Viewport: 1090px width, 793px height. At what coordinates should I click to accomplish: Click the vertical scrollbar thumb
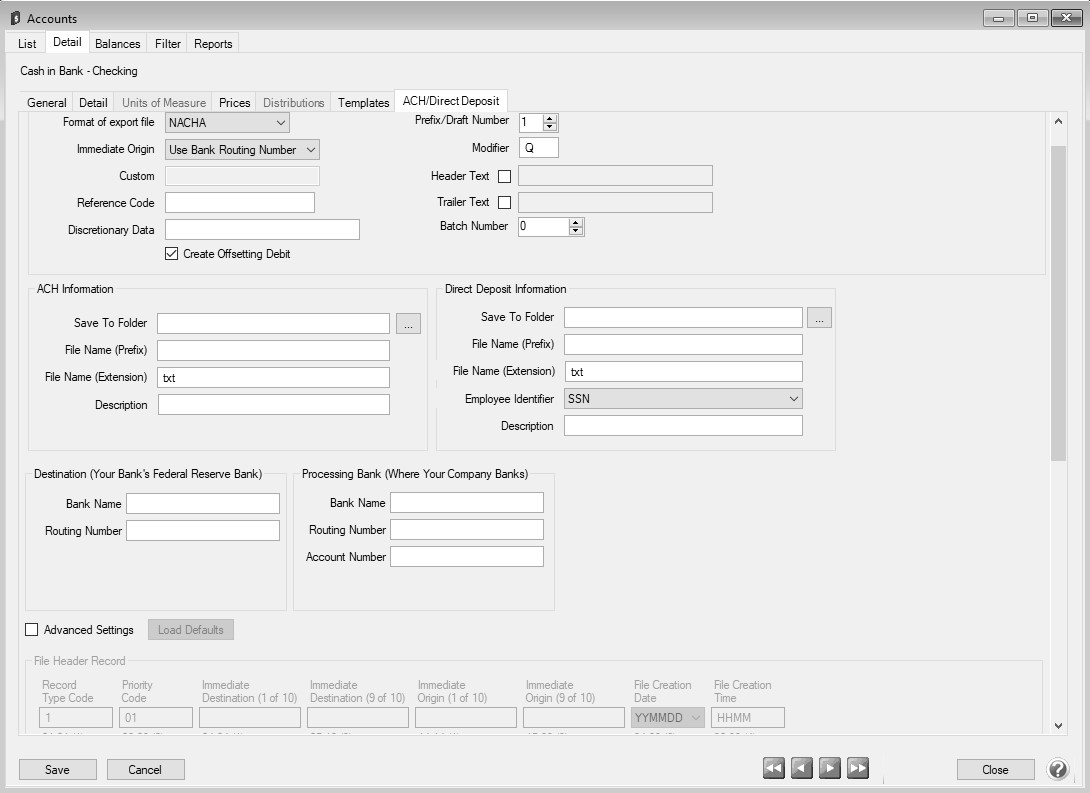[x=1058, y=302]
